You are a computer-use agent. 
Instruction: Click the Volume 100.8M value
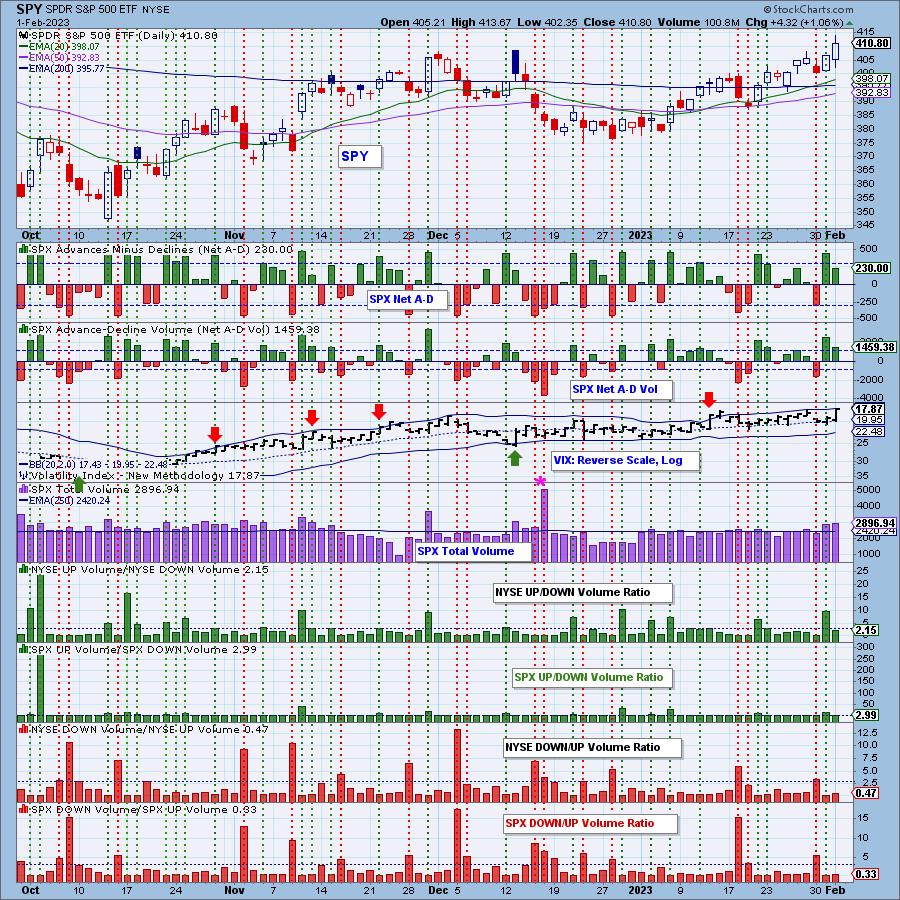click(x=699, y=22)
